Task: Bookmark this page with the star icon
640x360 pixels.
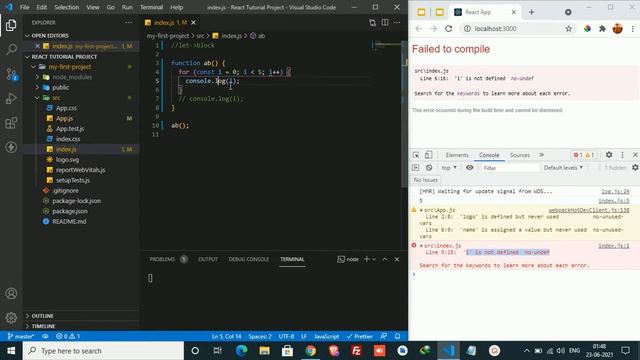Action: 568,29
